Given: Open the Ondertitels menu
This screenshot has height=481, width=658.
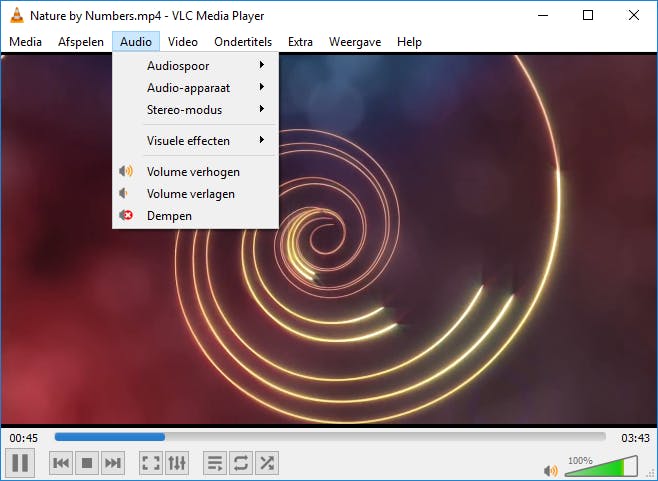Looking at the screenshot, I should (243, 42).
